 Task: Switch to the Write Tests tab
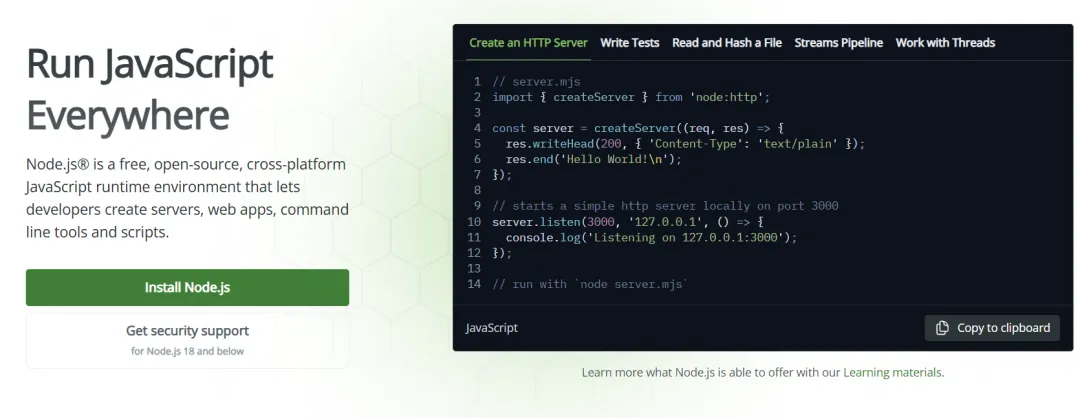tap(630, 43)
